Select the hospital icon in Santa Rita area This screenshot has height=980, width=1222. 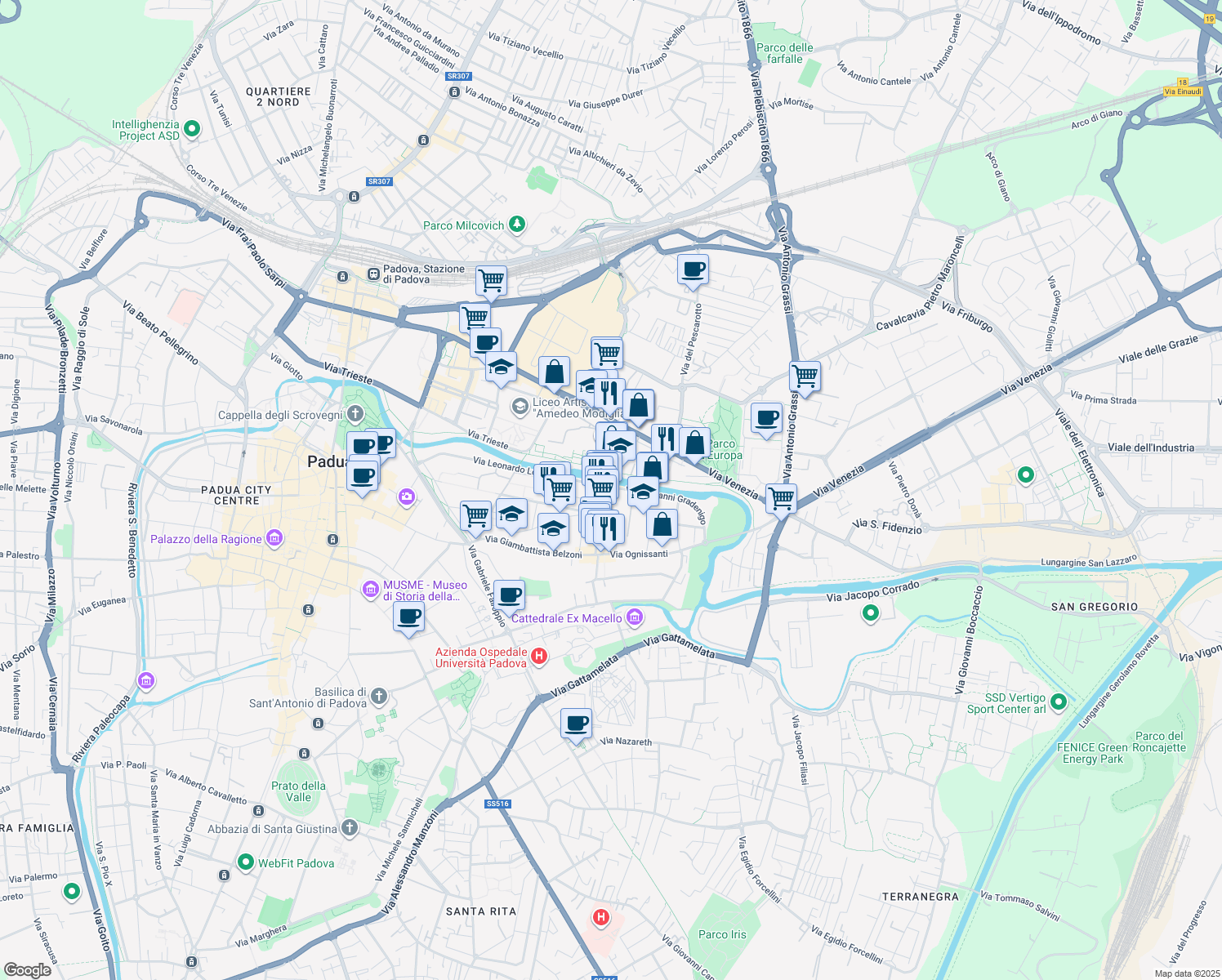601,917
